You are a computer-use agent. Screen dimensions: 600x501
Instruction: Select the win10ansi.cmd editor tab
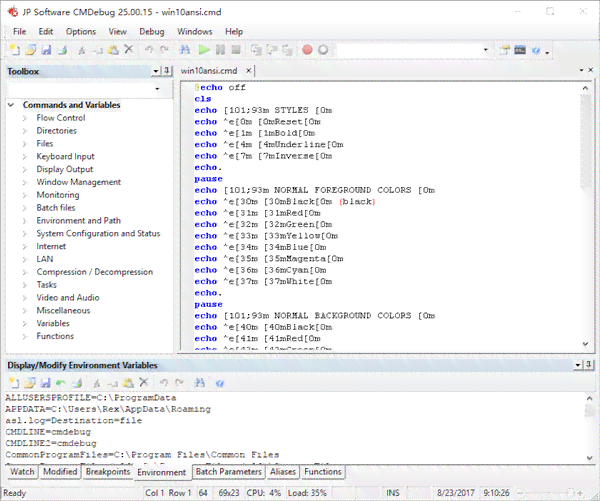(209, 71)
